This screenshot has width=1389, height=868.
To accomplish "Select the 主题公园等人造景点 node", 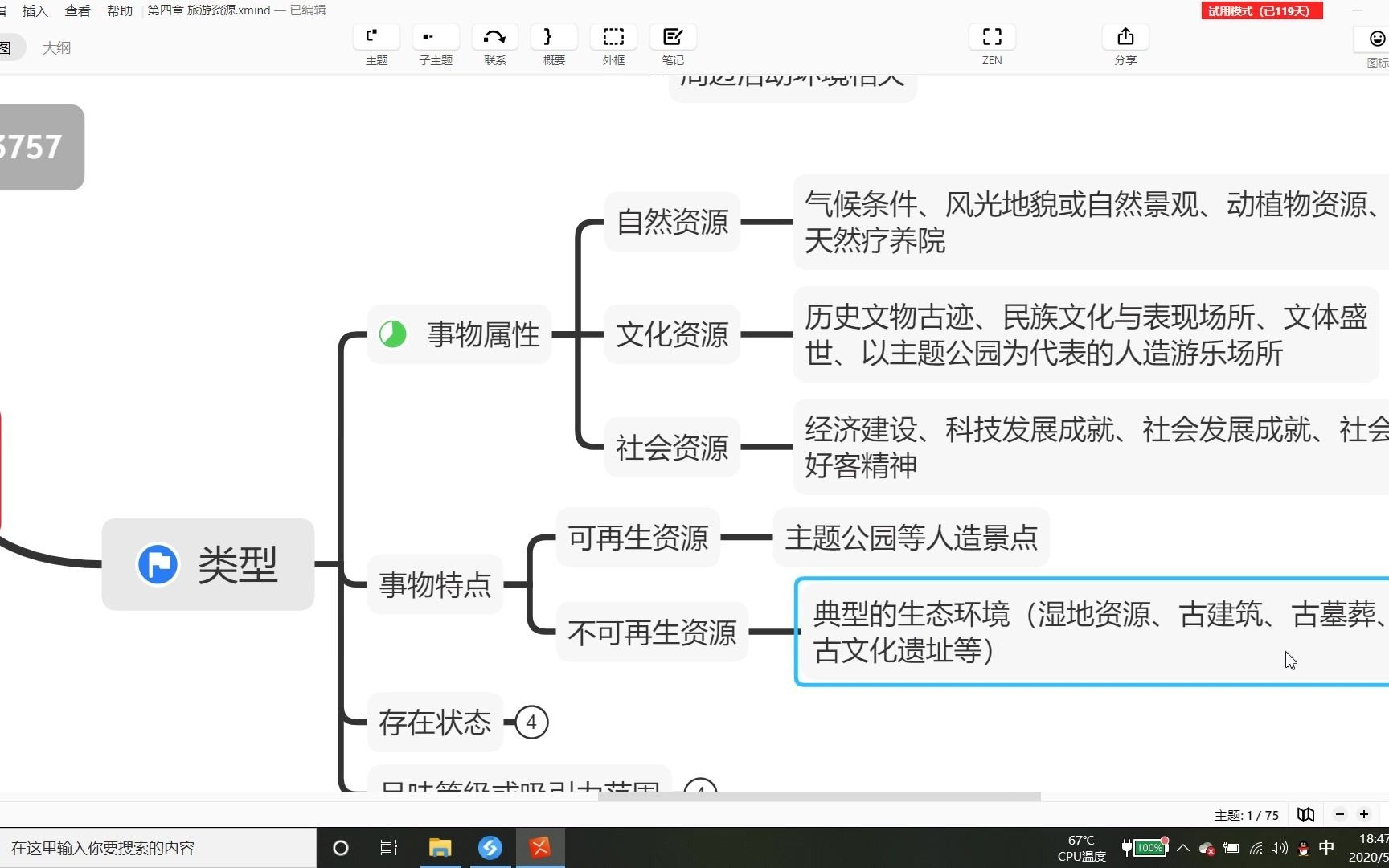I will [912, 537].
